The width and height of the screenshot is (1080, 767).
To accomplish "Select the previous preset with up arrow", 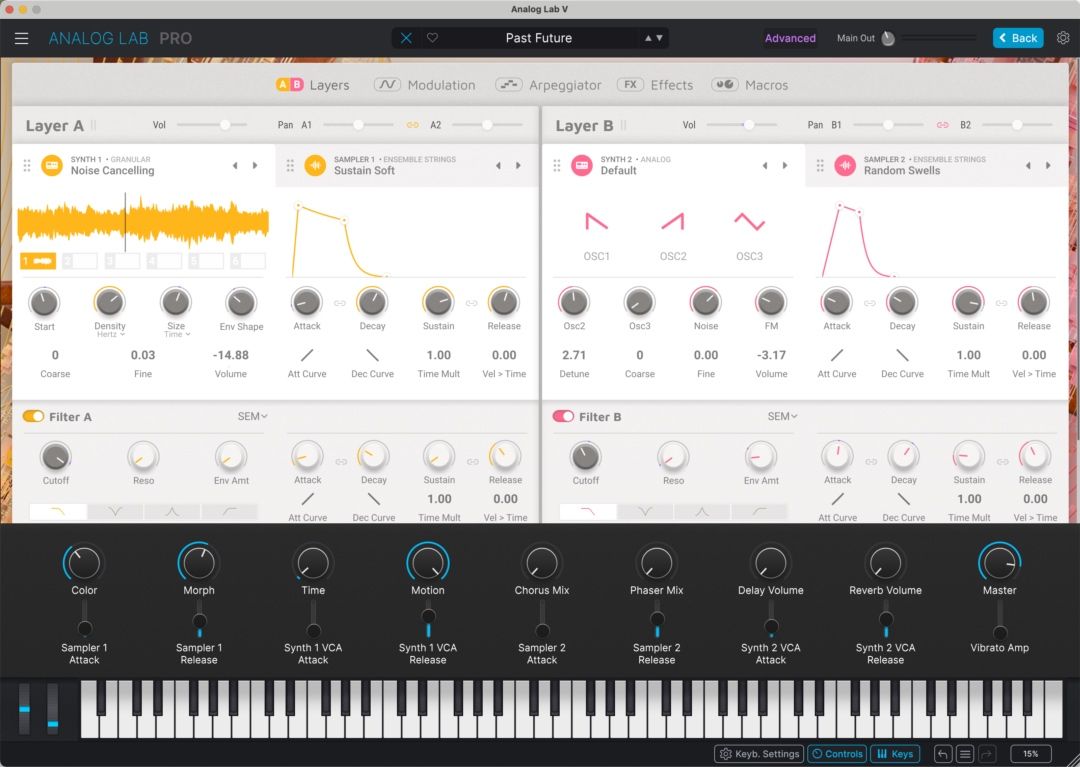I will tap(647, 38).
